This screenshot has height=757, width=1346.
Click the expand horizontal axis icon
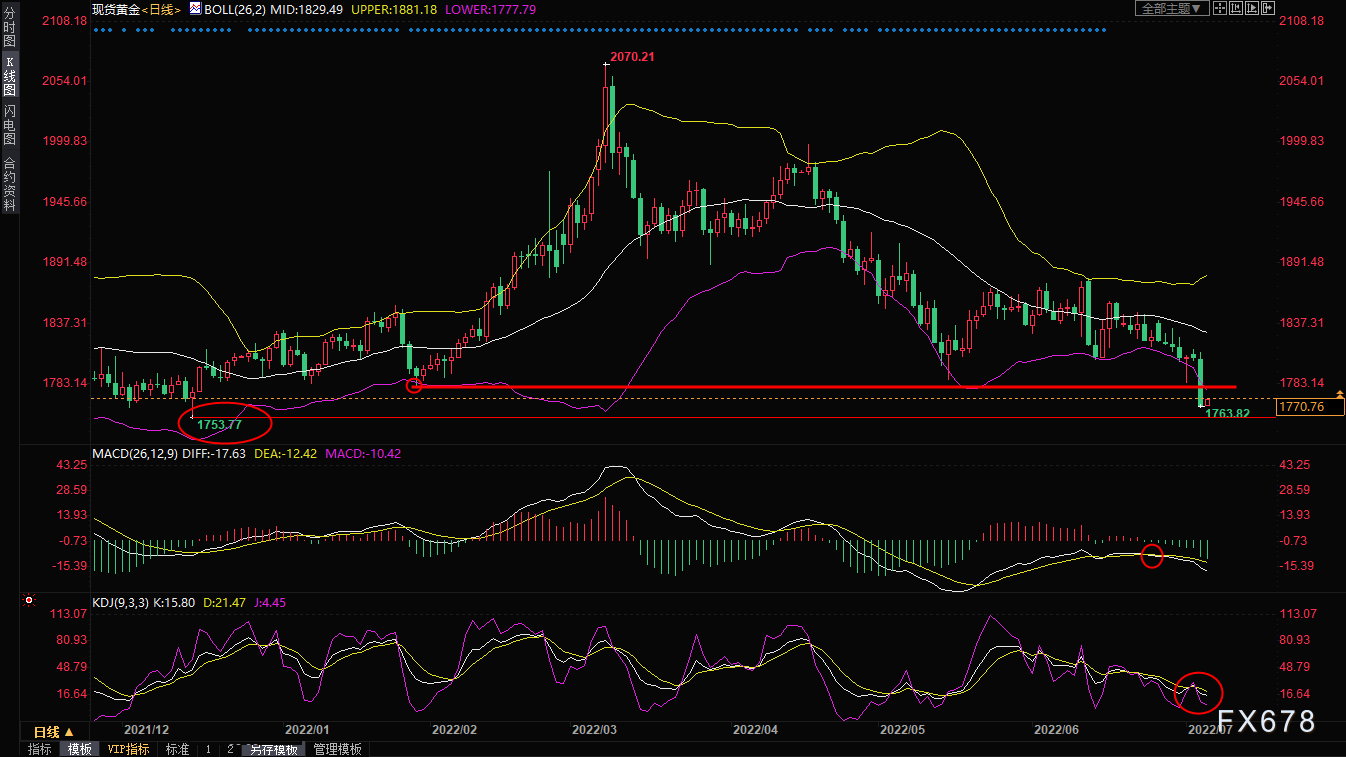coord(1252,8)
